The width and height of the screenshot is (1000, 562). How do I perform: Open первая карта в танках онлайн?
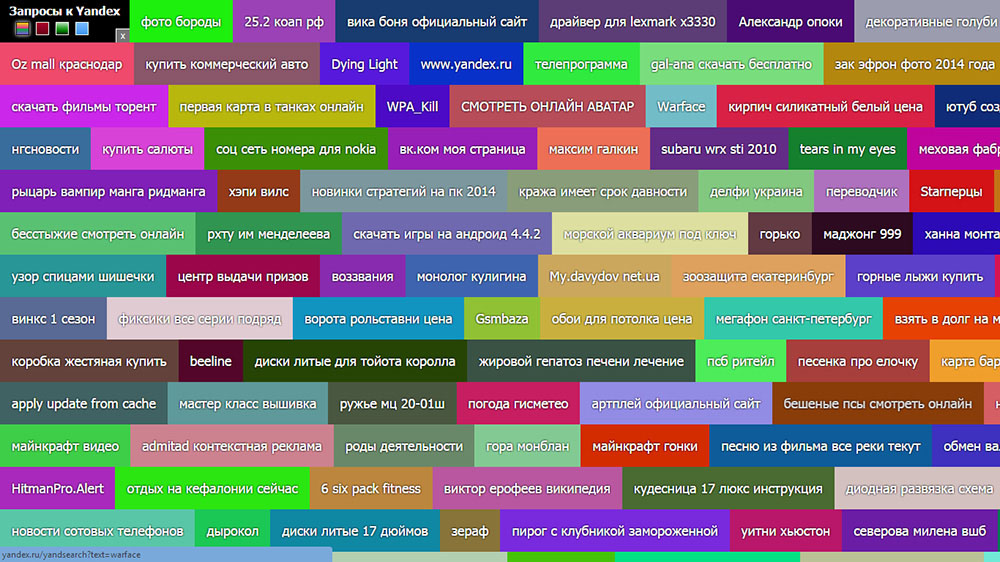pos(271,107)
